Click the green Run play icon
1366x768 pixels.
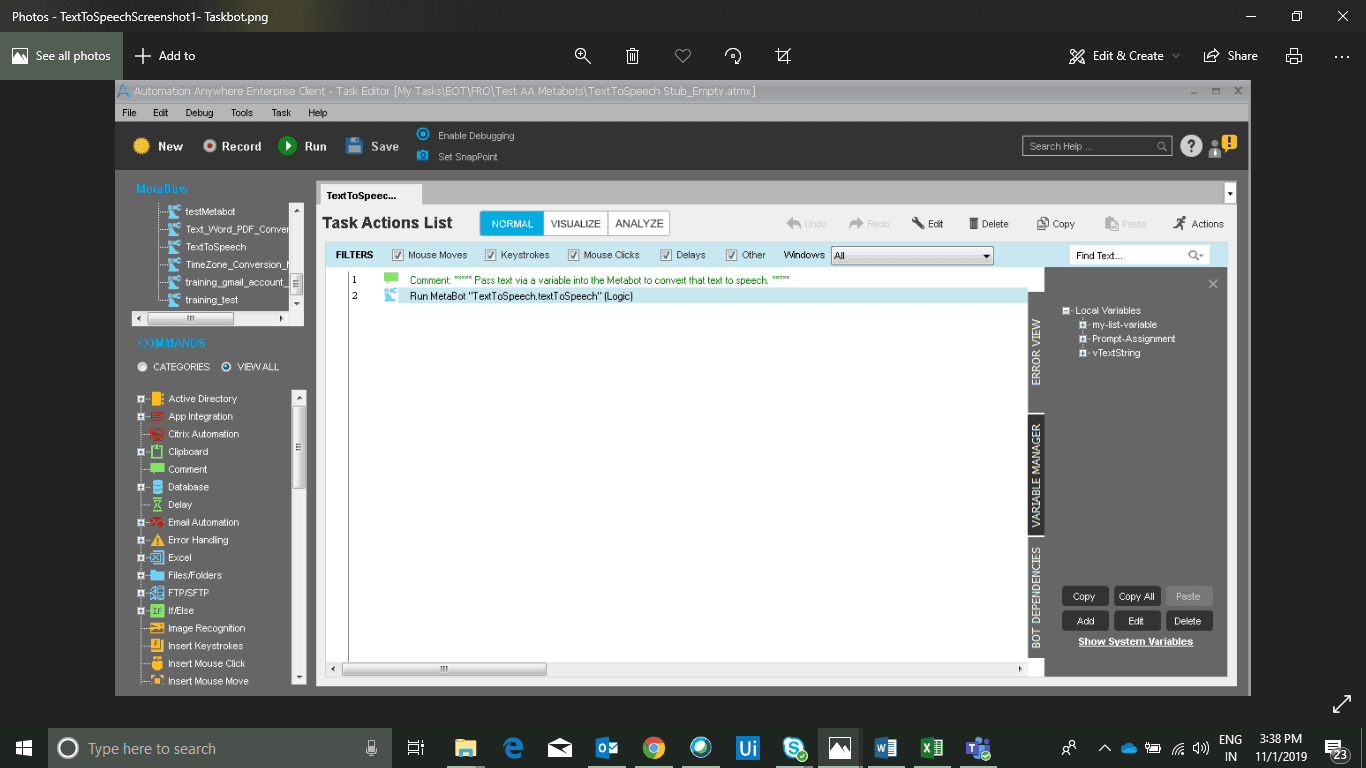(288, 146)
